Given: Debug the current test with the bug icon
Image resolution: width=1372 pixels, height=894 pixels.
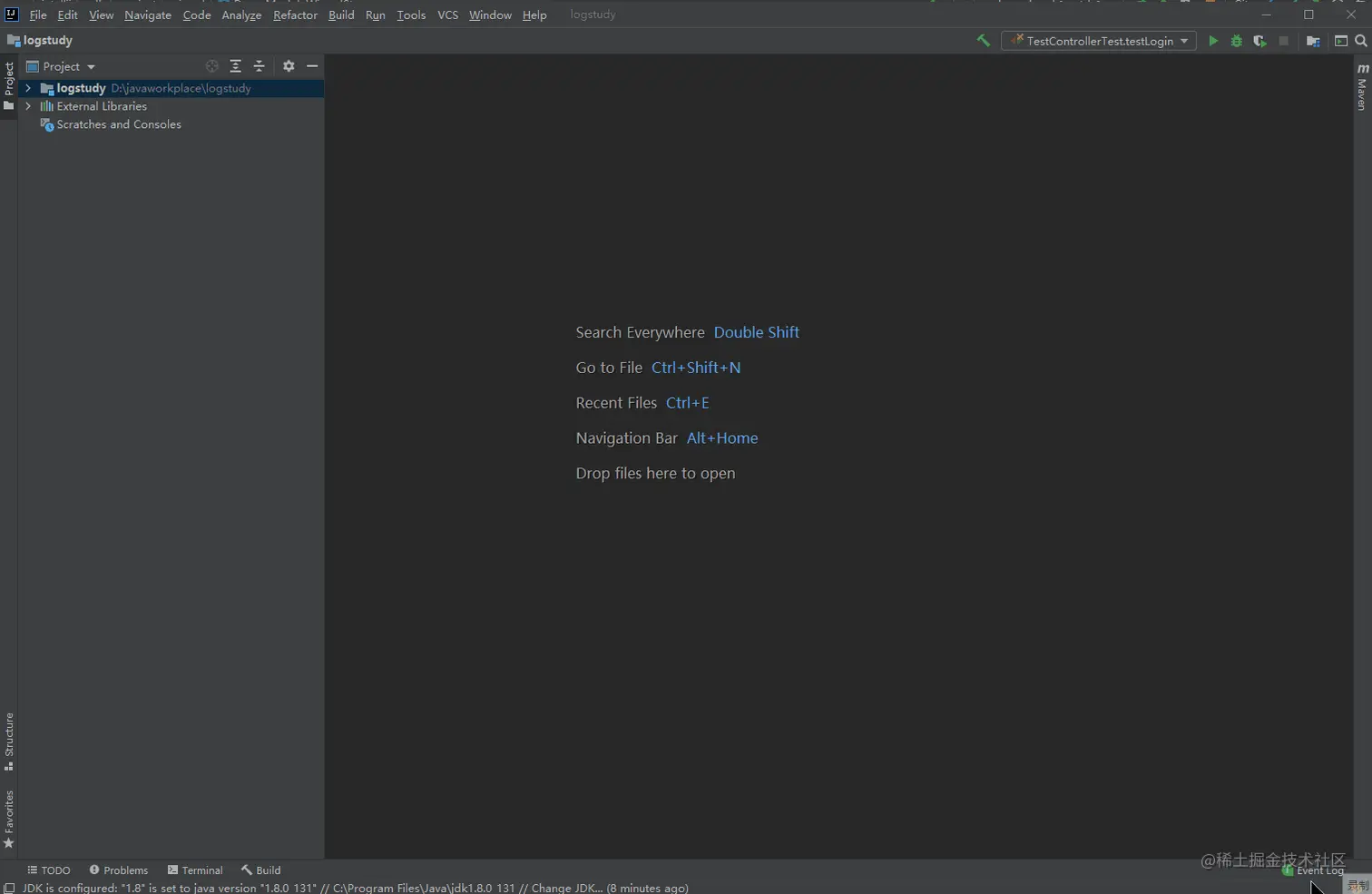Looking at the screenshot, I should [x=1236, y=41].
